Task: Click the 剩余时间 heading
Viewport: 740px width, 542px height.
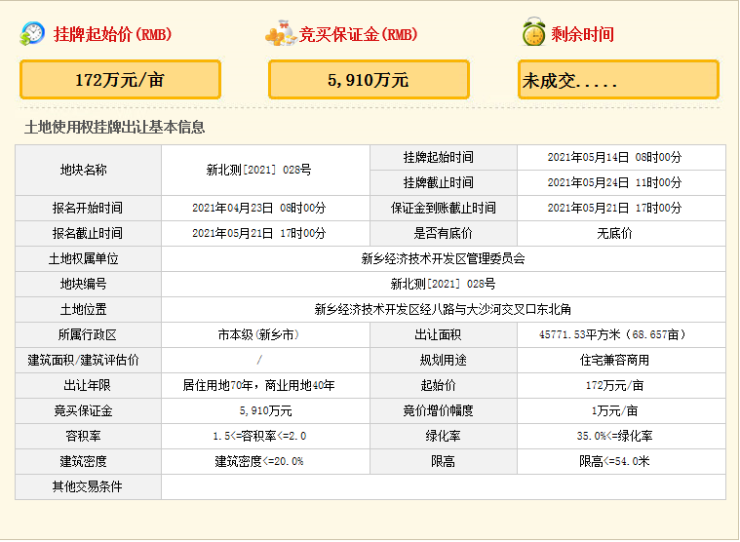Action: pyautogui.click(x=582, y=34)
